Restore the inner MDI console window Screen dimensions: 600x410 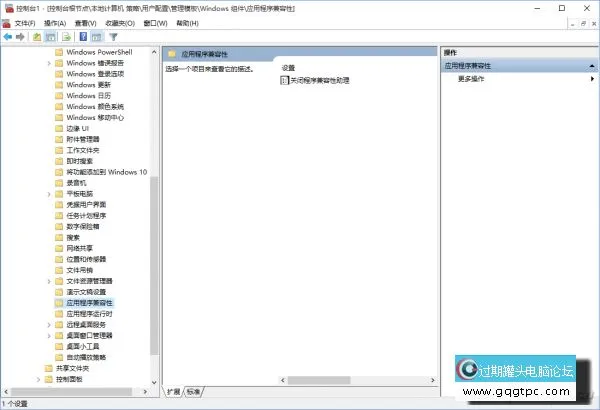click(583, 24)
